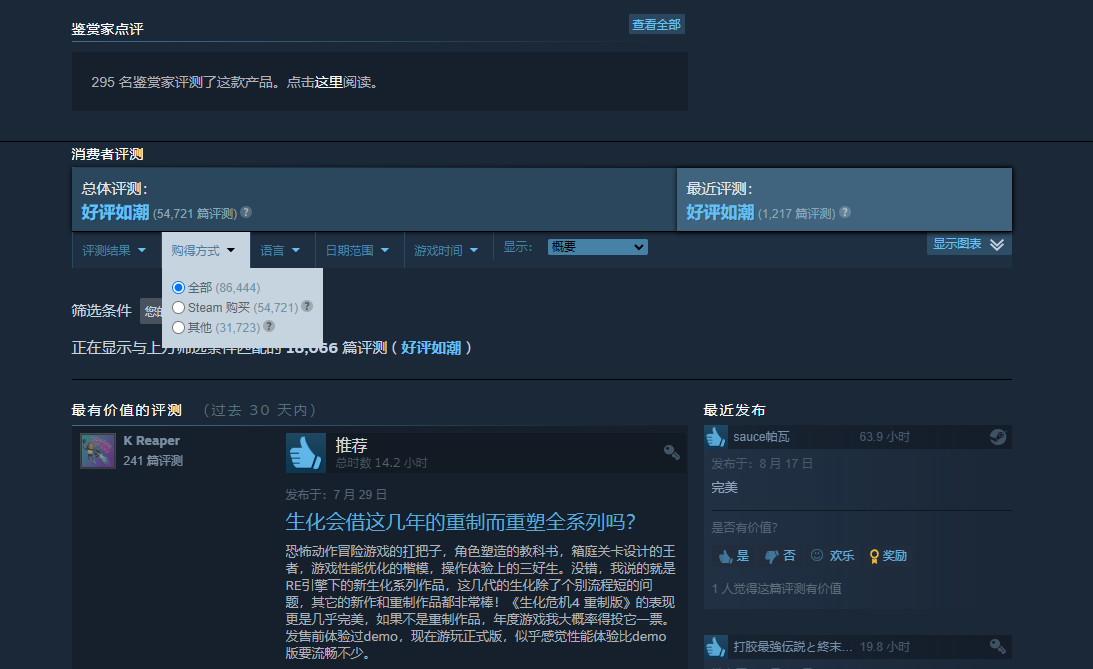Click the 查看全部 curator reviews button
This screenshot has height=669, width=1093.
pyautogui.click(x=657, y=24)
